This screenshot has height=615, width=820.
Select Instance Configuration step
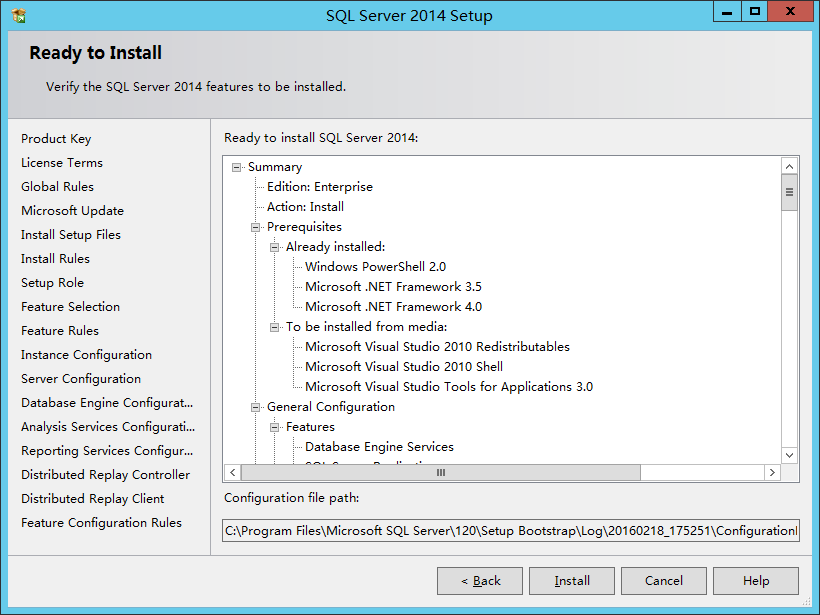click(86, 355)
